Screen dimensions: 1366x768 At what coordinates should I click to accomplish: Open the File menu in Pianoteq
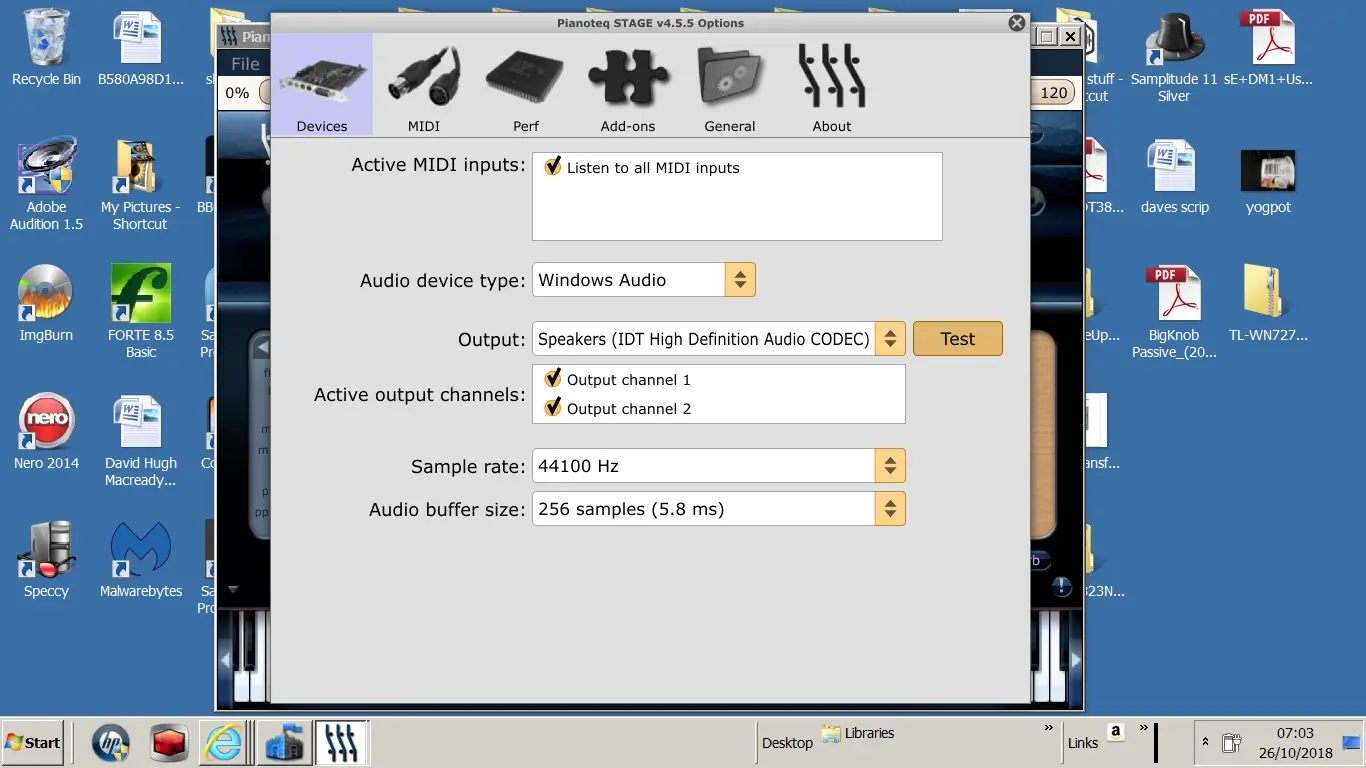245,64
